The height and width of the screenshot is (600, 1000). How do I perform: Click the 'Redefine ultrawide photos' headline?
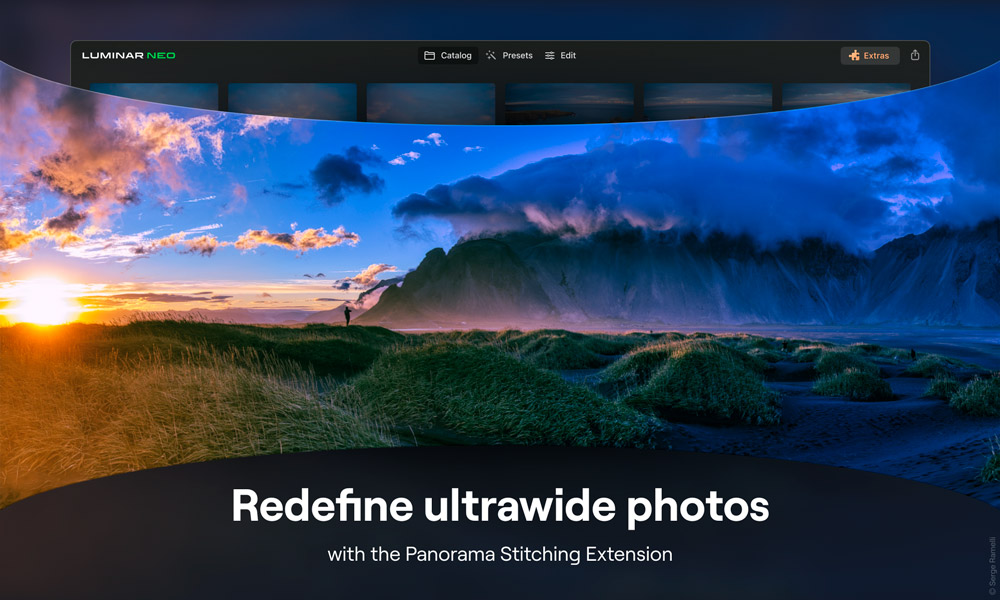tap(500, 506)
